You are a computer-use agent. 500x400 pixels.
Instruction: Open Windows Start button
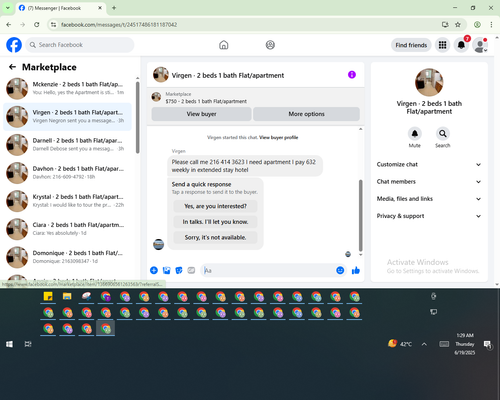pyautogui.click(x=9, y=344)
